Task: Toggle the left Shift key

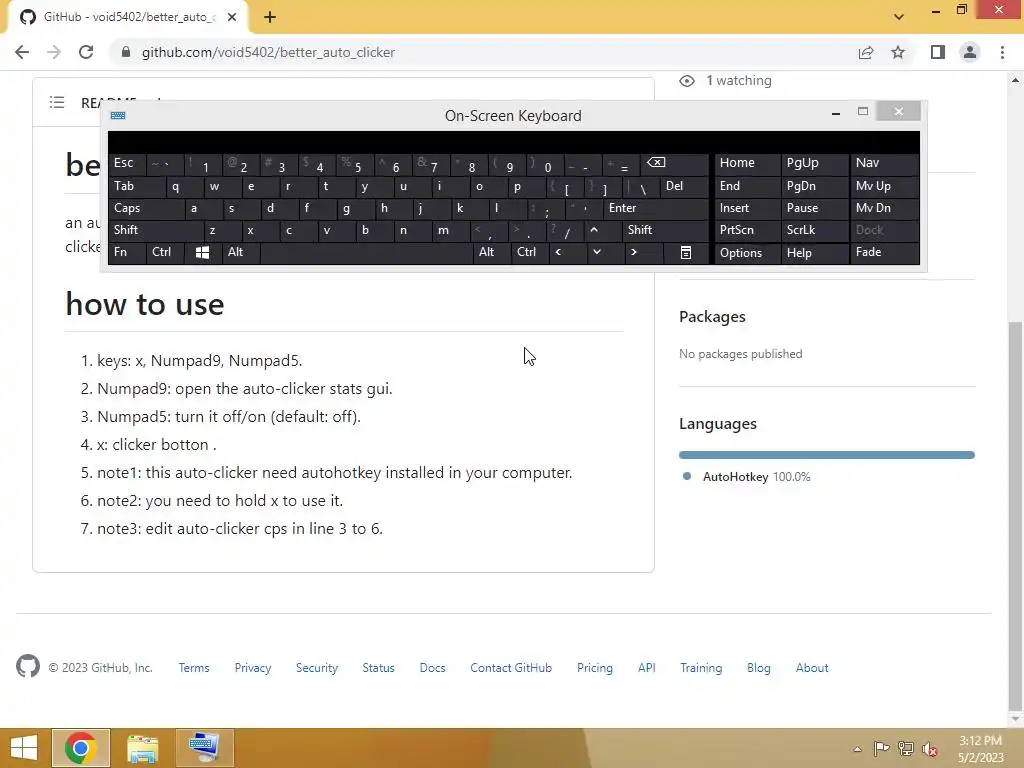Action: pyautogui.click(x=156, y=231)
